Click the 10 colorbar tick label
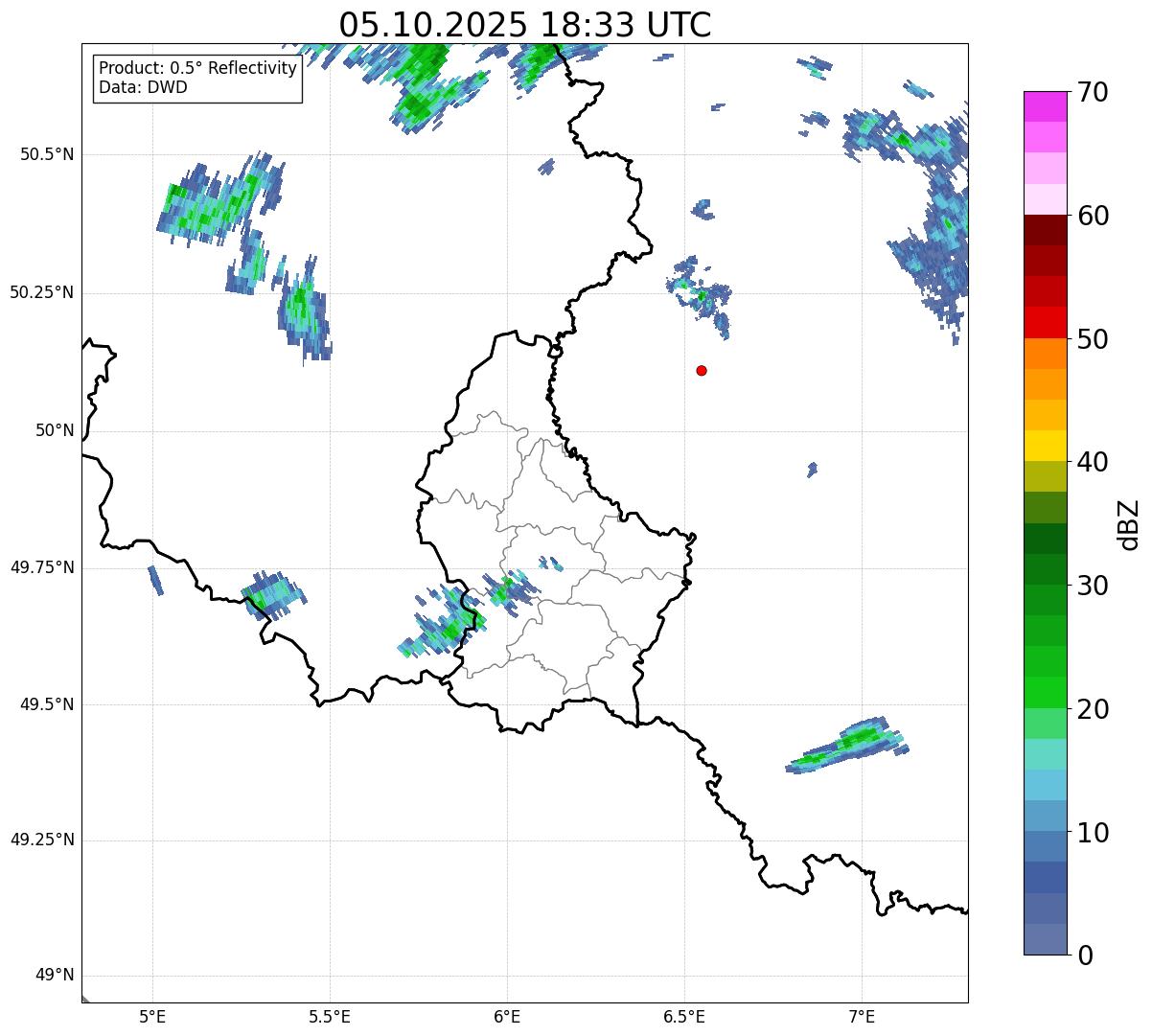The width and height of the screenshot is (1152, 1036). pos(1093,832)
